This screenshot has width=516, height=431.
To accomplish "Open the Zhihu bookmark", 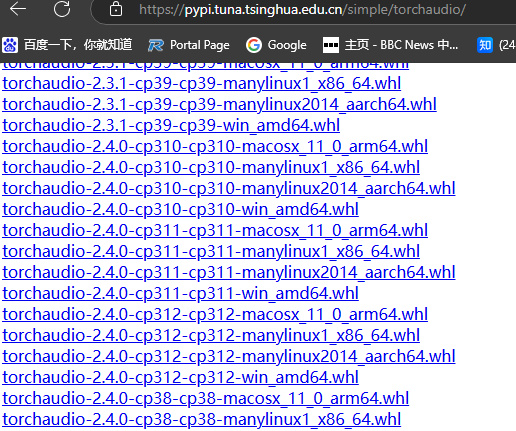I will [x=496, y=45].
